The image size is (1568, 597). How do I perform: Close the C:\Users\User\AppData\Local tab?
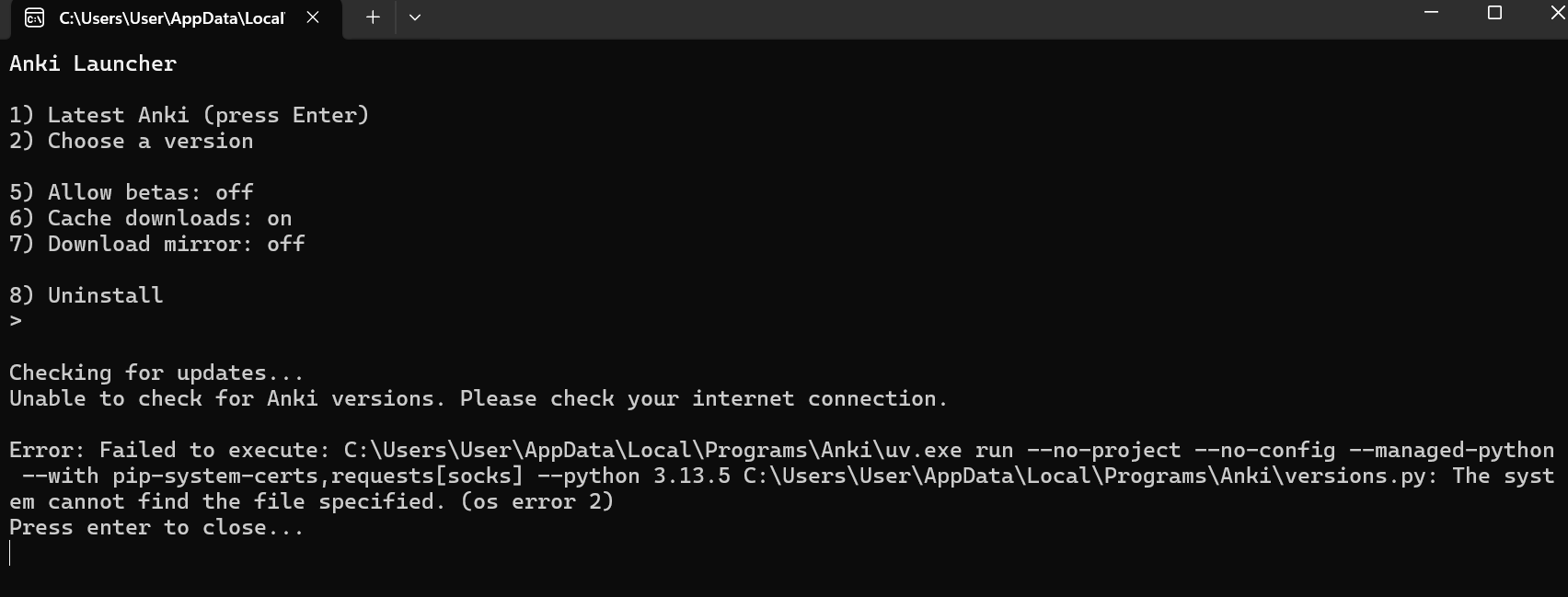click(x=313, y=17)
